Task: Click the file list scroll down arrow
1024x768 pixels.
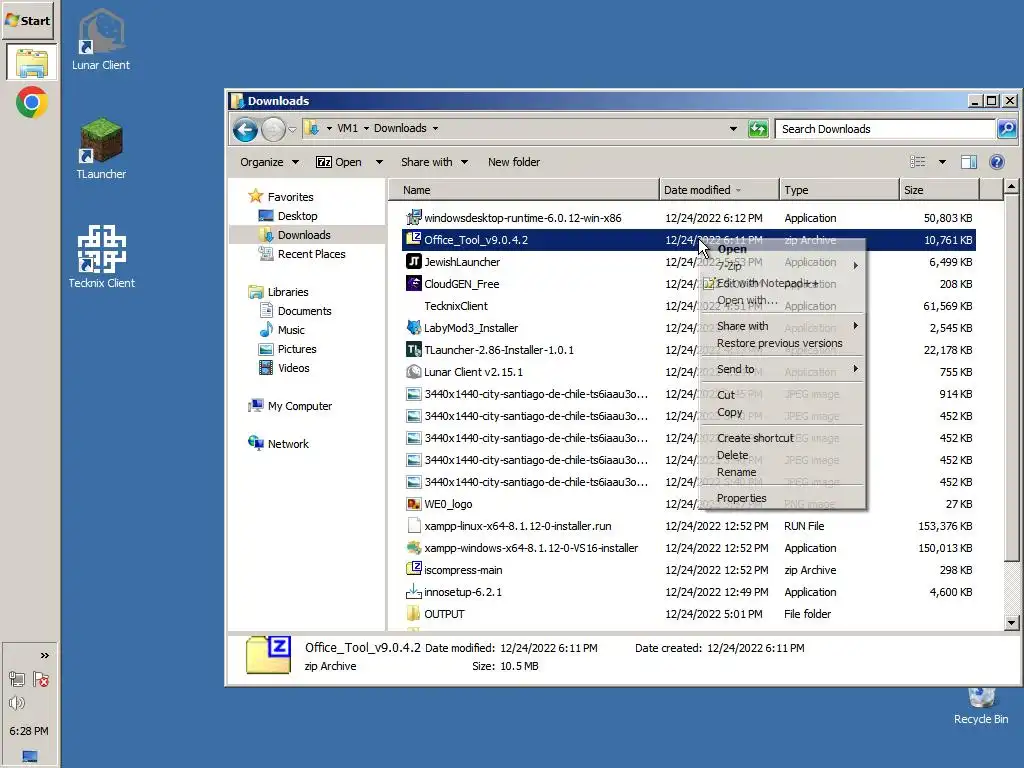Action: 1011,622
